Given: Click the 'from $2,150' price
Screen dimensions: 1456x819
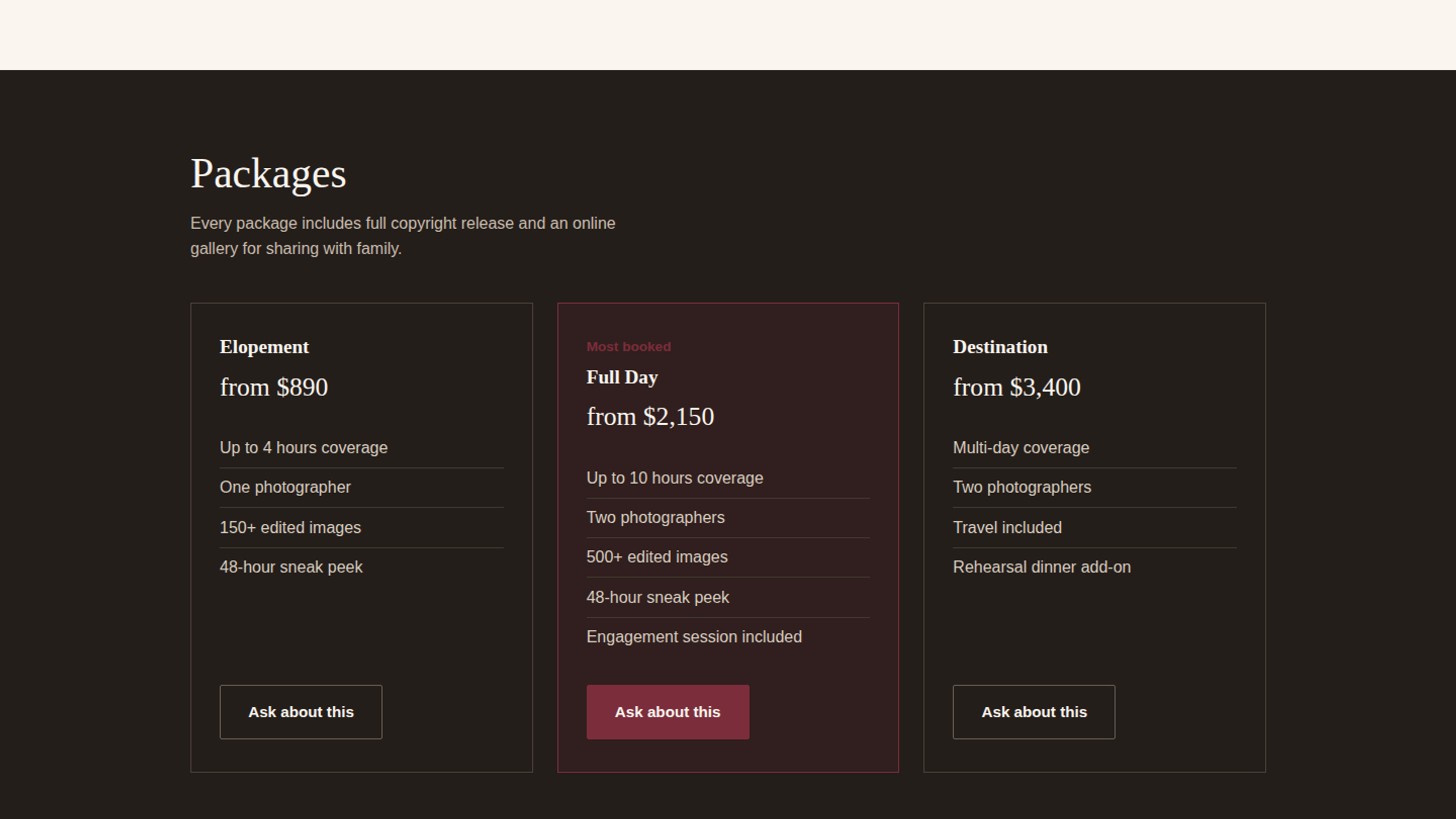Looking at the screenshot, I should pyautogui.click(x=650, y=417).
